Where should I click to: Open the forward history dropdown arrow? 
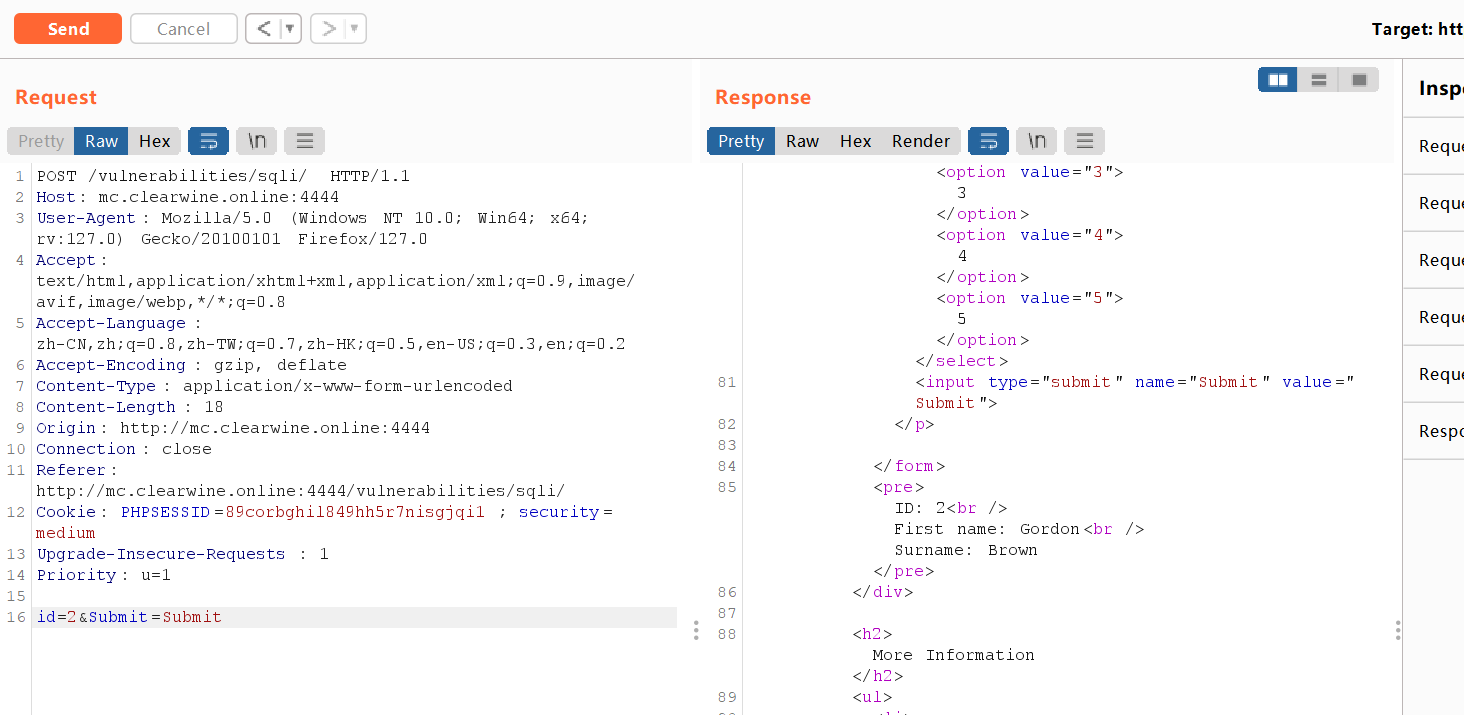pyautogui.click(x=355, y=29)
